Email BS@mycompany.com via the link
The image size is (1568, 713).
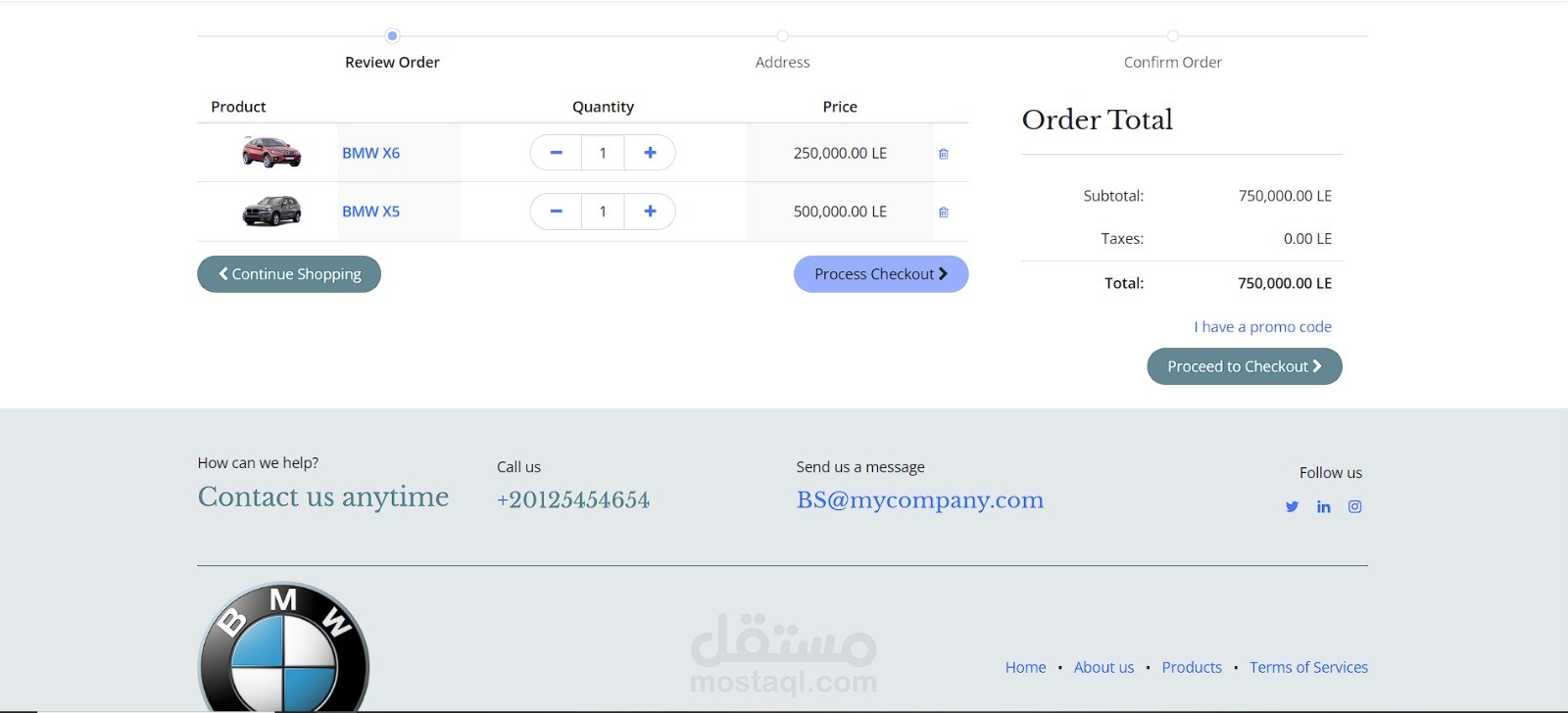920,500
